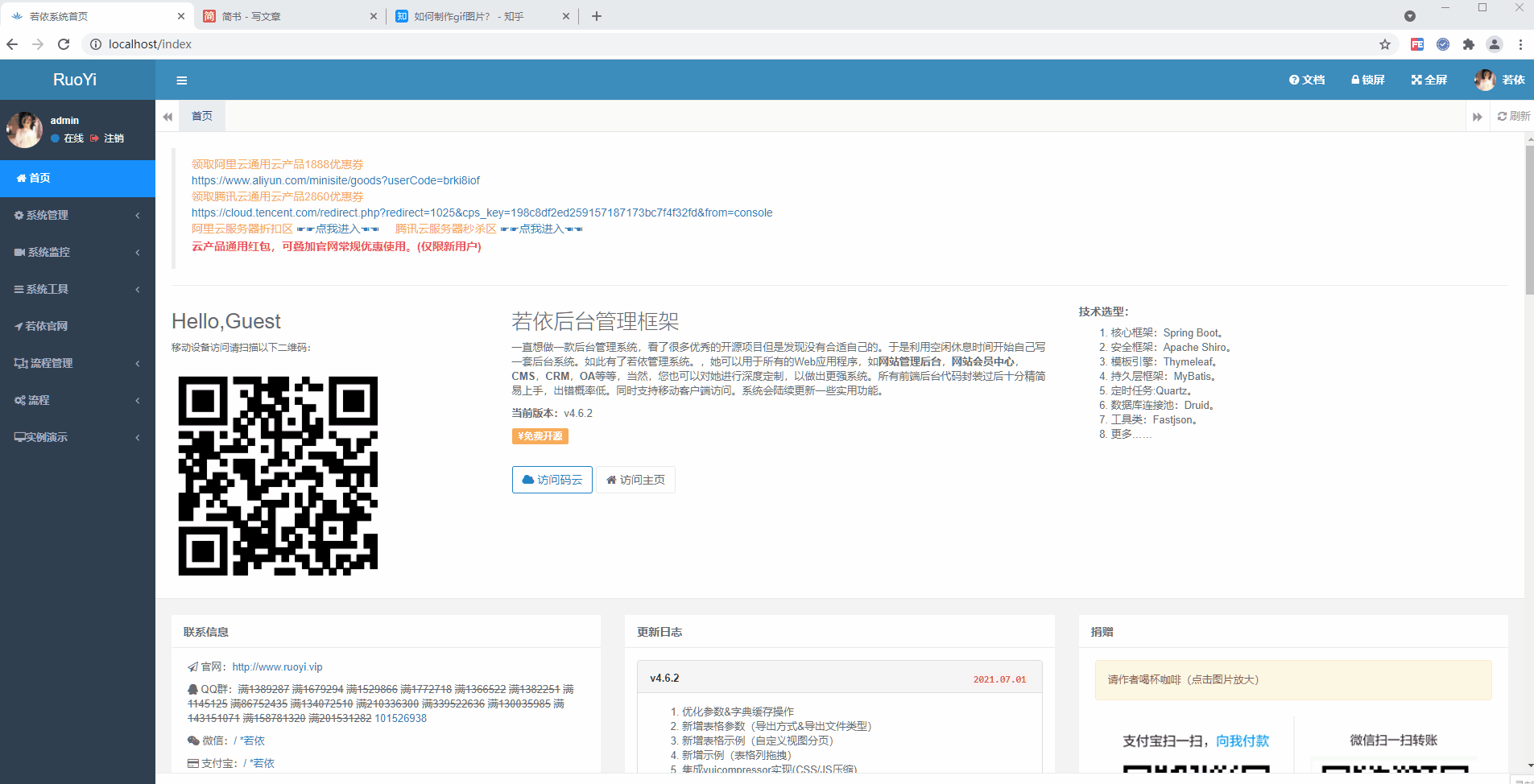Expand the 系统工具 menu chevron
Screen dimensions: 1534x784
click(x=137, y=289)
